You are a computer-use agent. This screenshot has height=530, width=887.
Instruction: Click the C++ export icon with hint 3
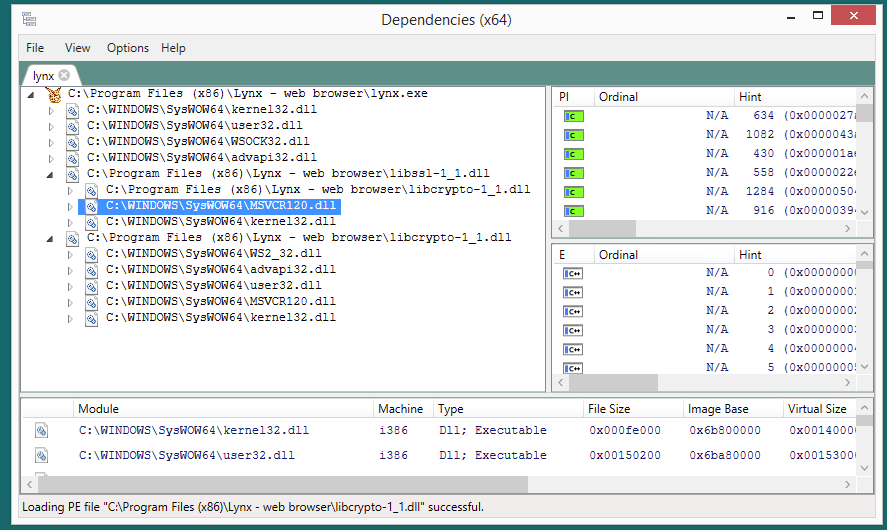click(573, 330)
